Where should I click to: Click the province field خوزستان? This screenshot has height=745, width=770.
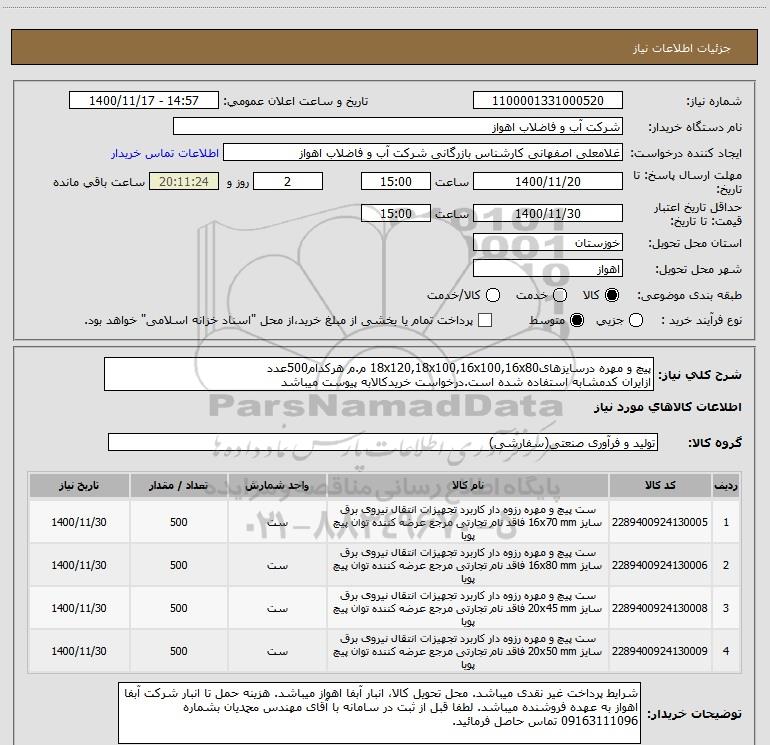(548, 243)
